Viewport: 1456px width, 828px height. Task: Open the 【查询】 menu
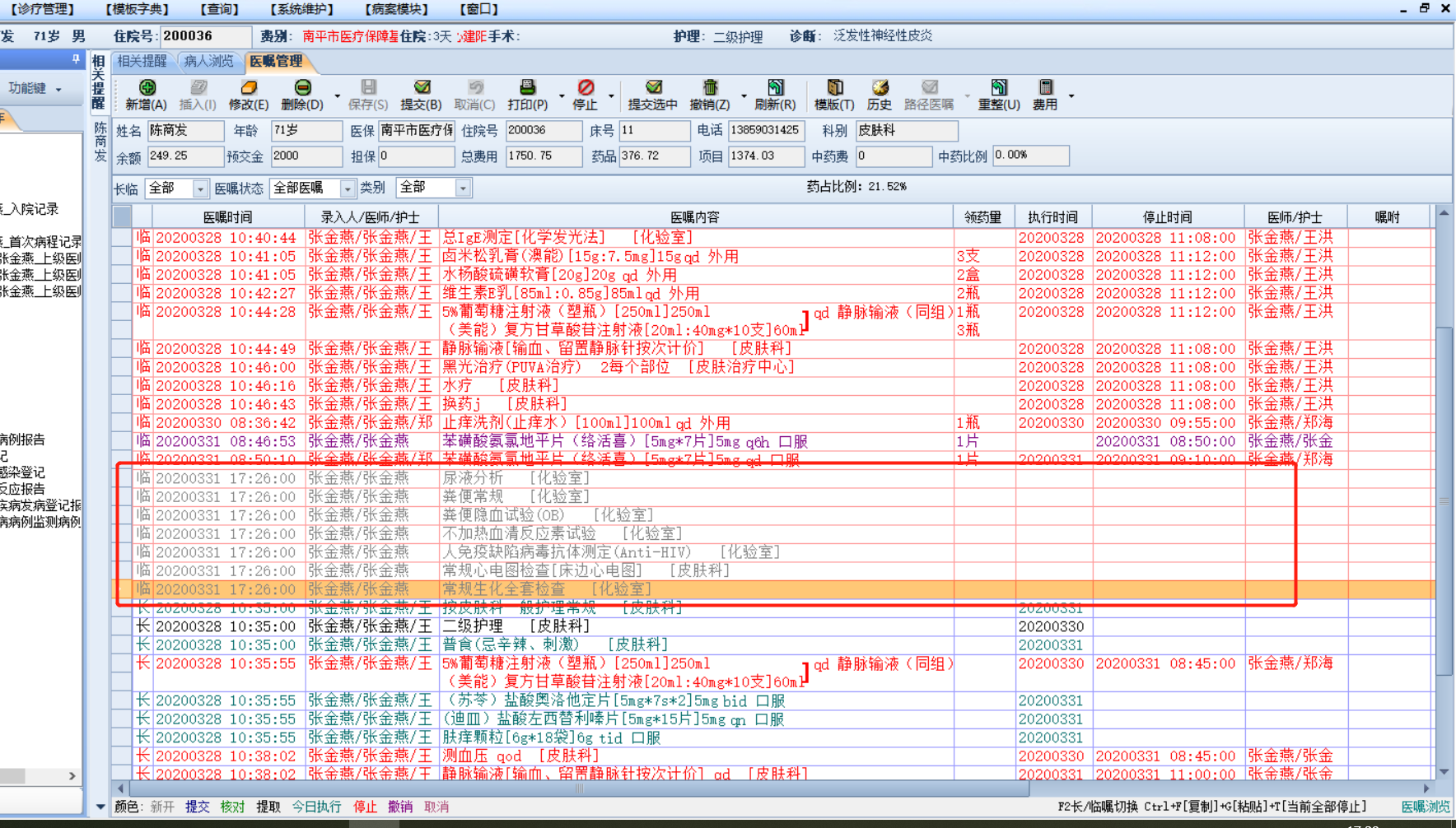(219, 9)
